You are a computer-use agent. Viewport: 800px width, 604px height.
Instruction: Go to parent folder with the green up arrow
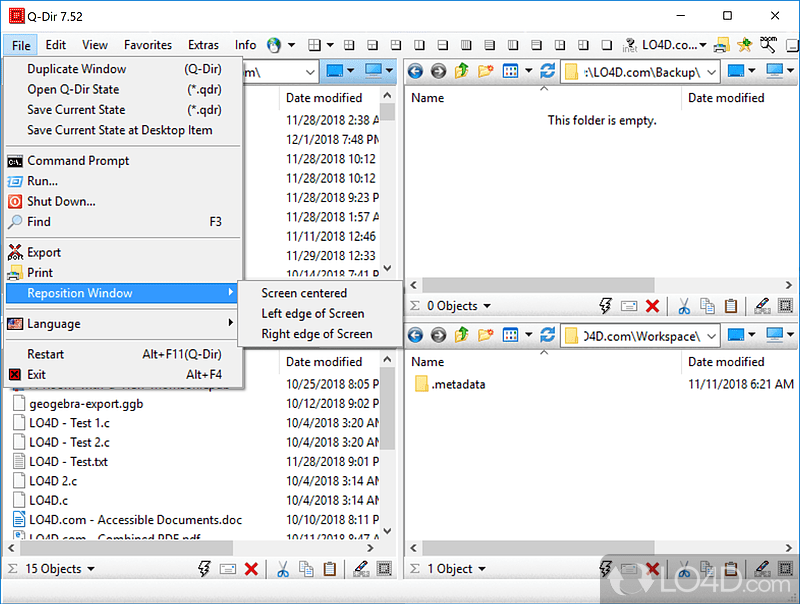pos(460,71)
